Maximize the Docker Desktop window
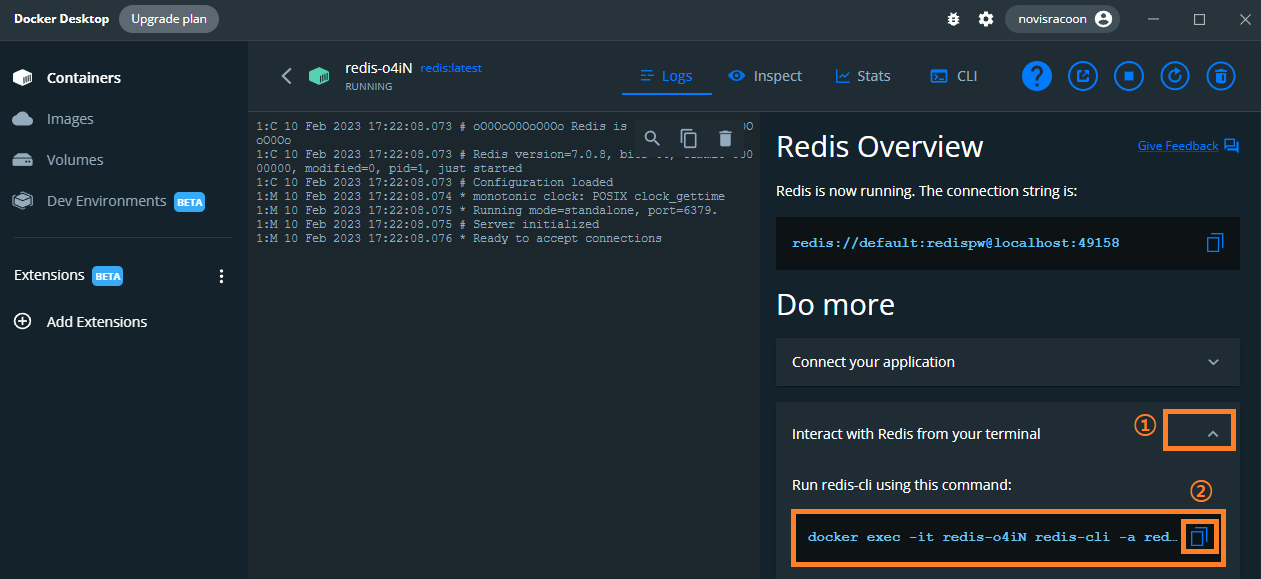 1199,19
